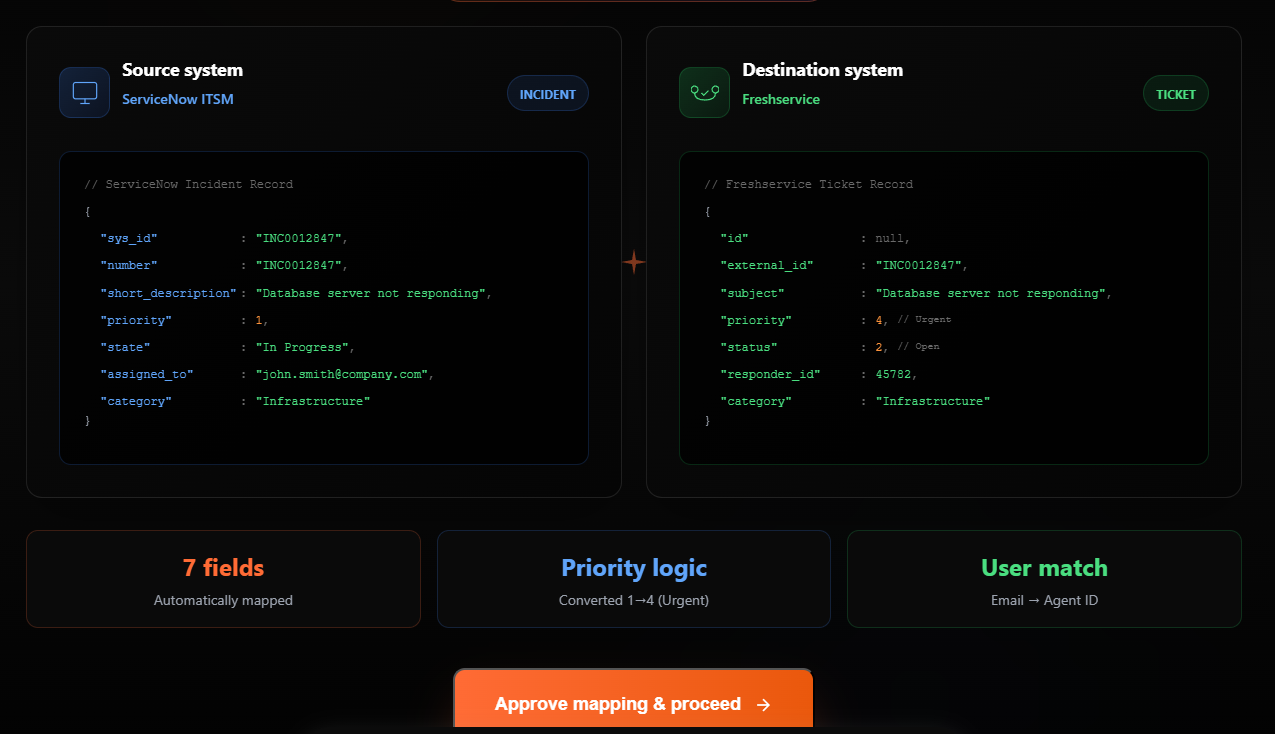This screenshot has height=734, width=1275.
Task: Click the ServiceNow Incident Record code block
Action: (x=323, y=307)
